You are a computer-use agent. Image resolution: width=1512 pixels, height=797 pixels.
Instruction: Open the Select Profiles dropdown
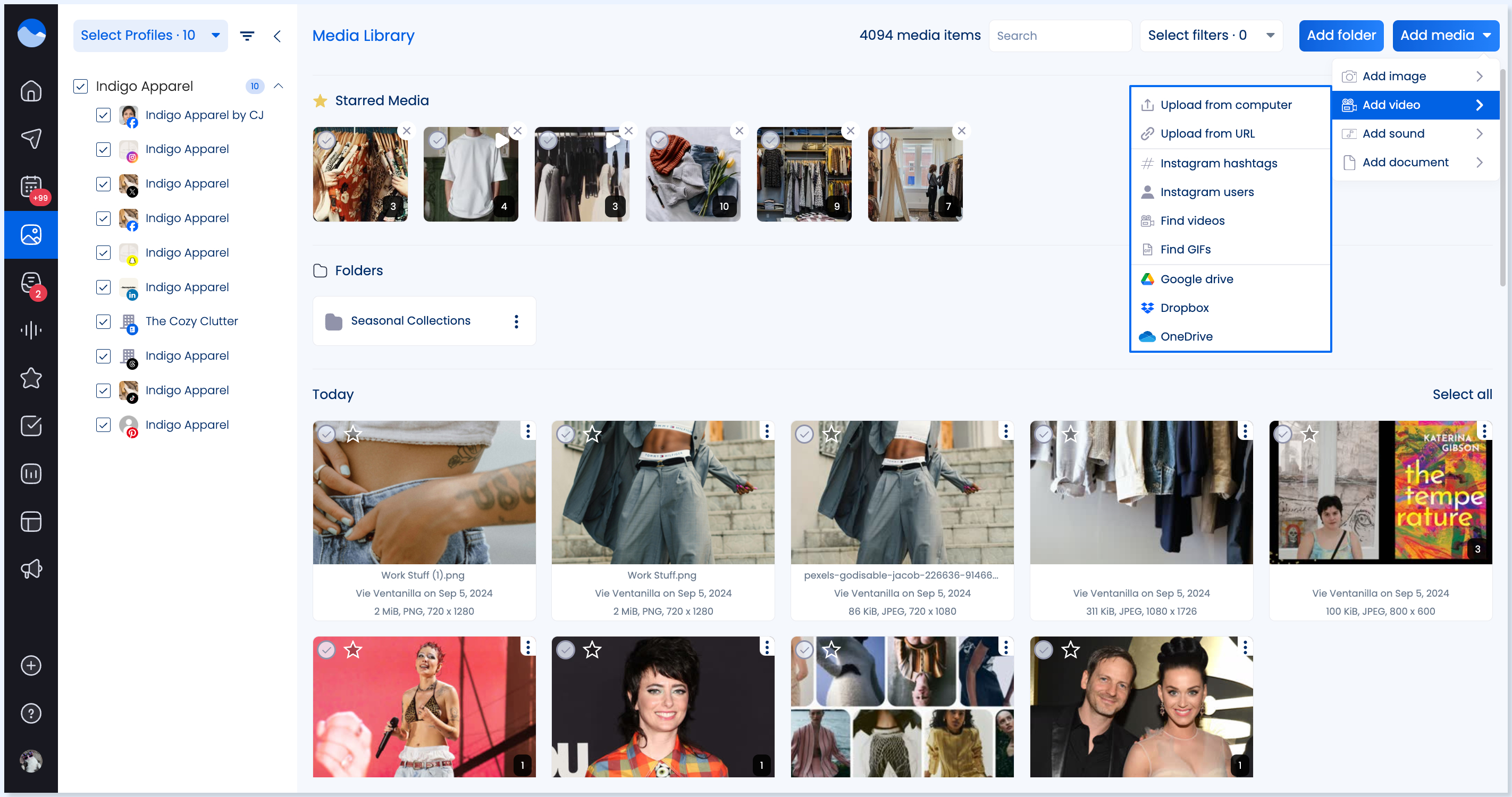click(x=150, y=36)
